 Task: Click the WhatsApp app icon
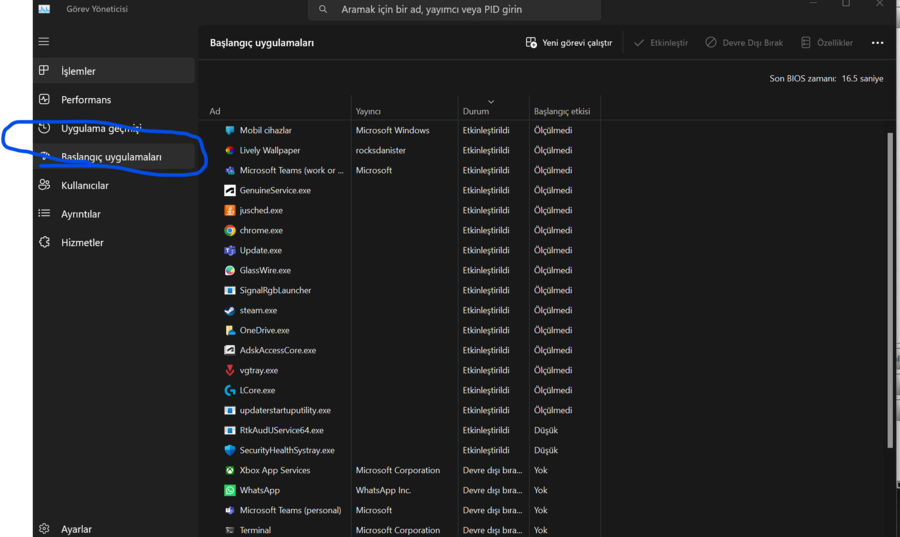pyautogui.click(x=230, y=490)
